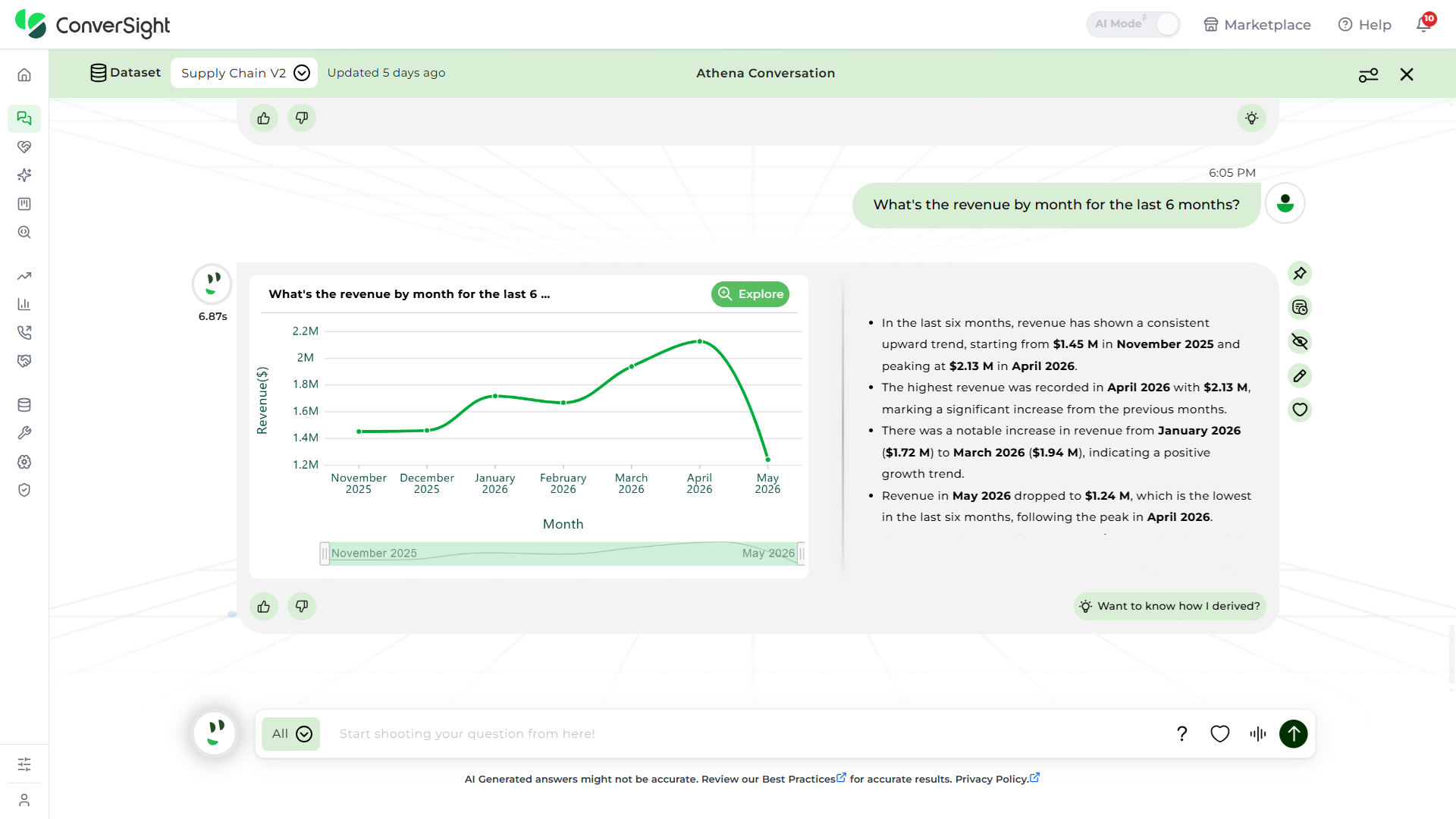Open the Marketplace menu
Screen dimensions: 1456x819
tap(1257, 24)
